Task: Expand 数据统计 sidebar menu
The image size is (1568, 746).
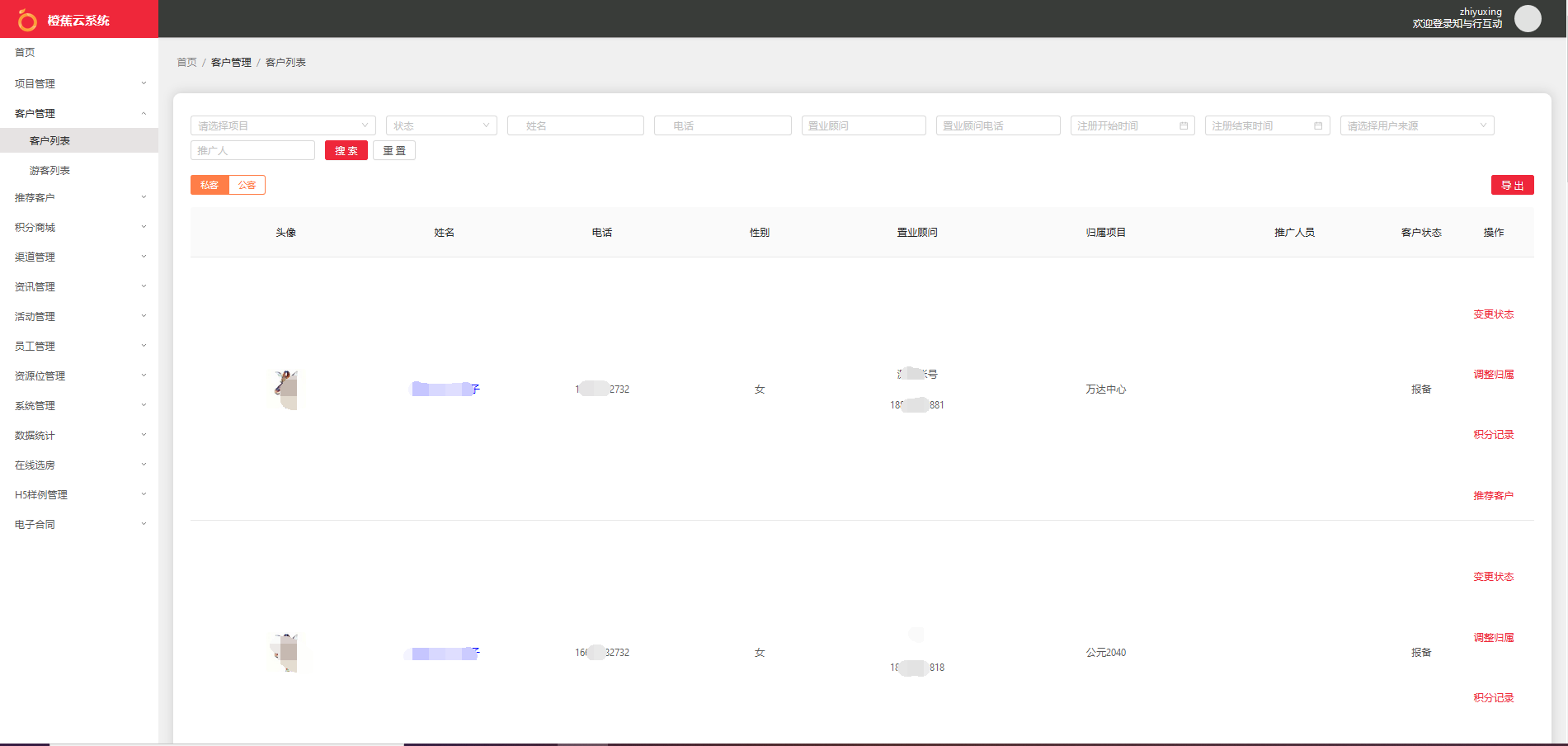Action: pyautogui.click(x=79, y=435)
